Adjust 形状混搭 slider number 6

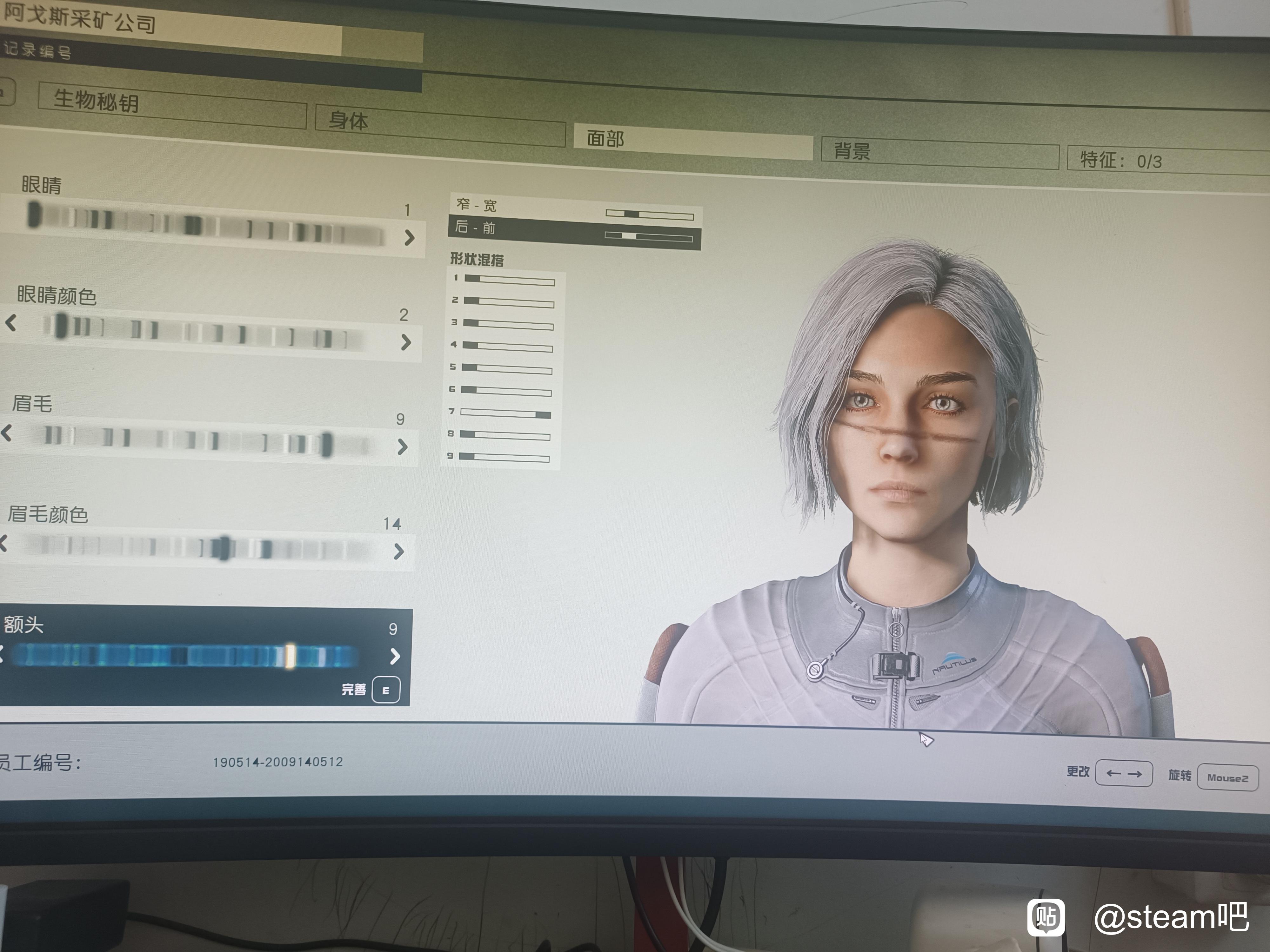pyautogui.click(x=506, y=391)
